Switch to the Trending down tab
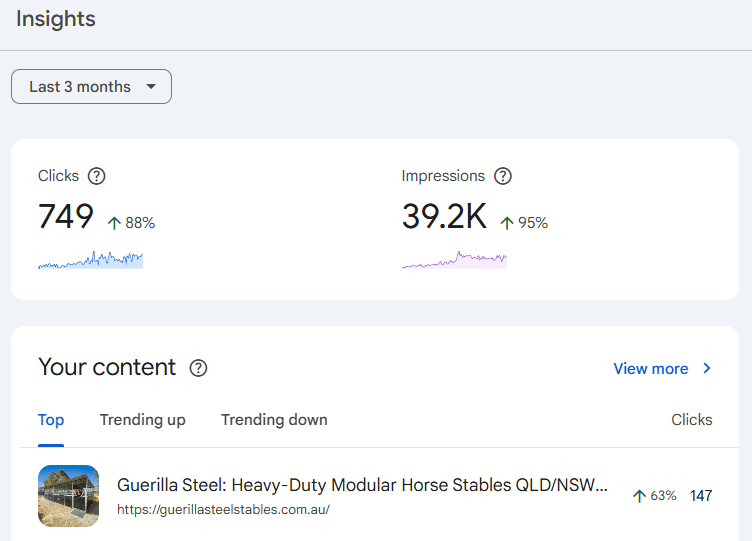The height and width of the screenshot is (541, 752). point(274,420)
